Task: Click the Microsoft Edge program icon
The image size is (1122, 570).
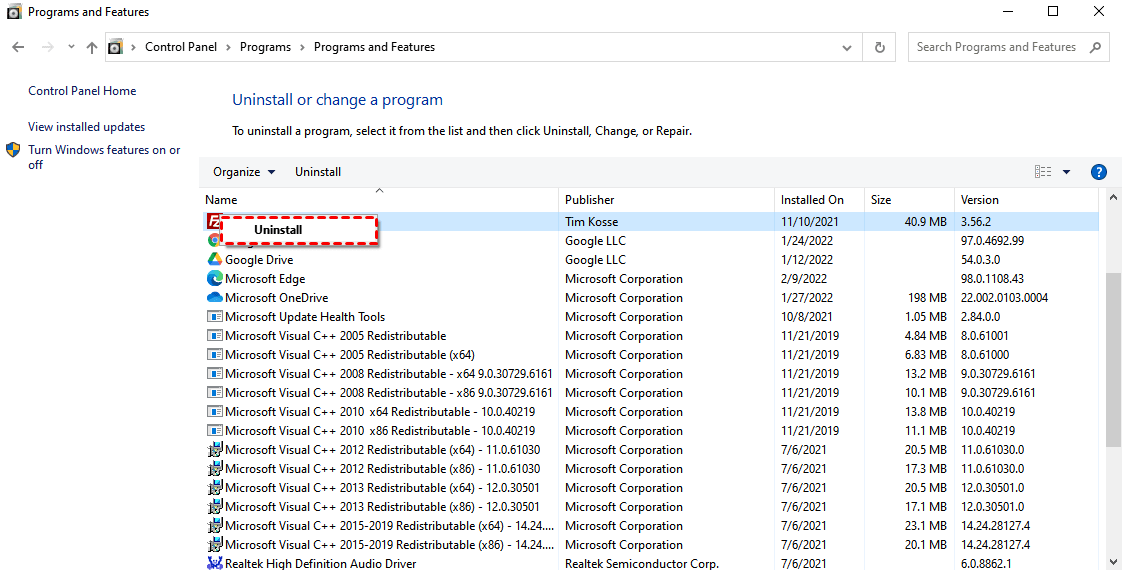Action: click(x=214, y=279)
